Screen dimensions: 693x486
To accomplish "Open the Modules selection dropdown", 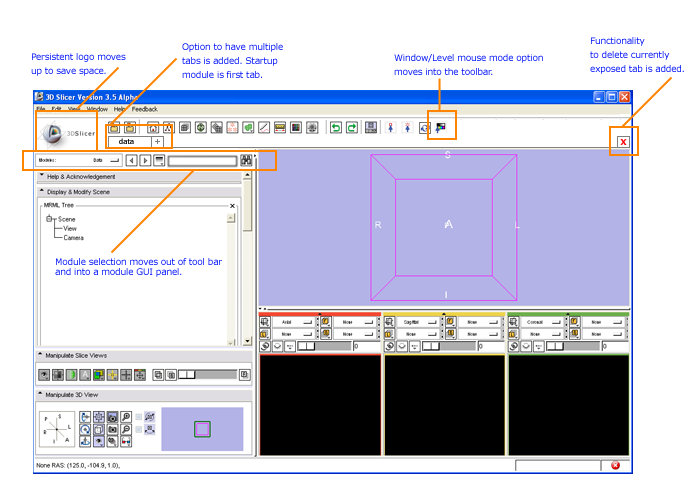I will (106, 160).
